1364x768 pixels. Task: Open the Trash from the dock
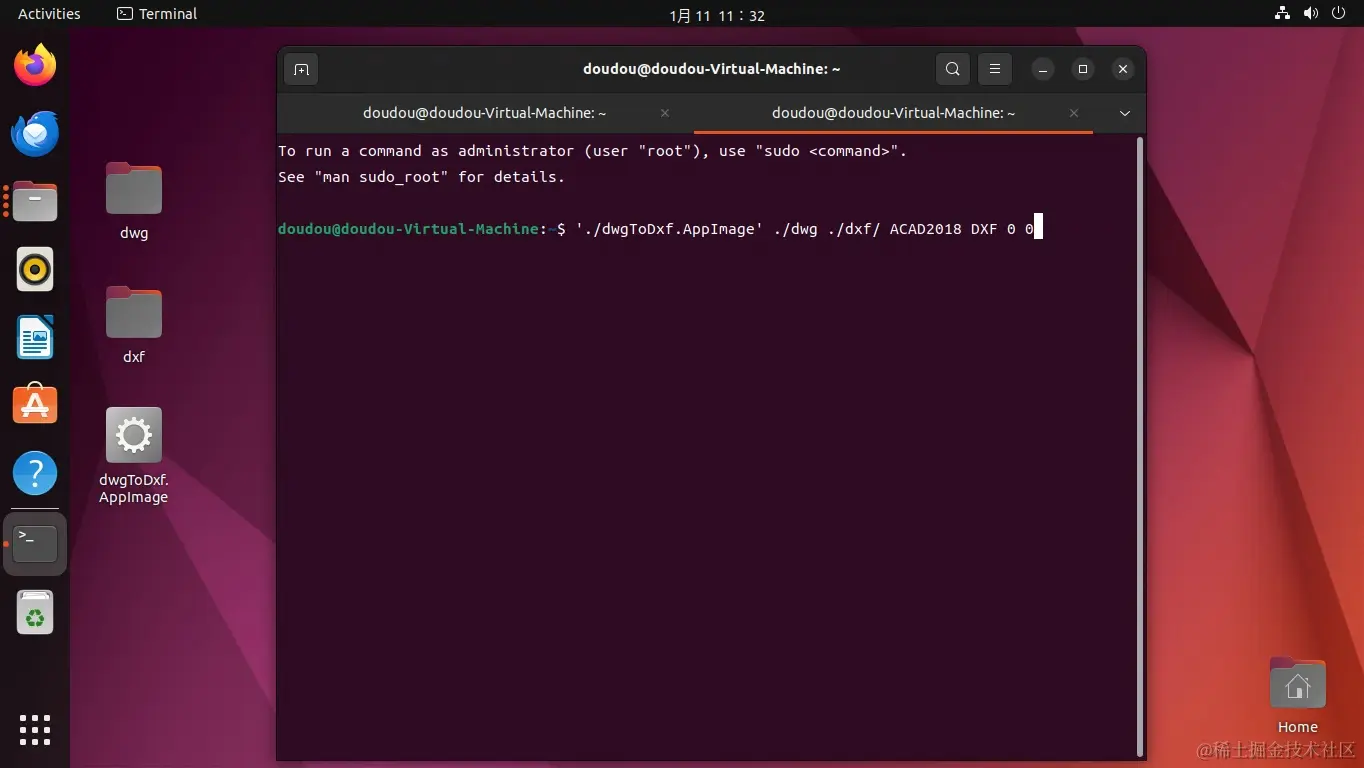pyautogui.click(x=35, y=612)
